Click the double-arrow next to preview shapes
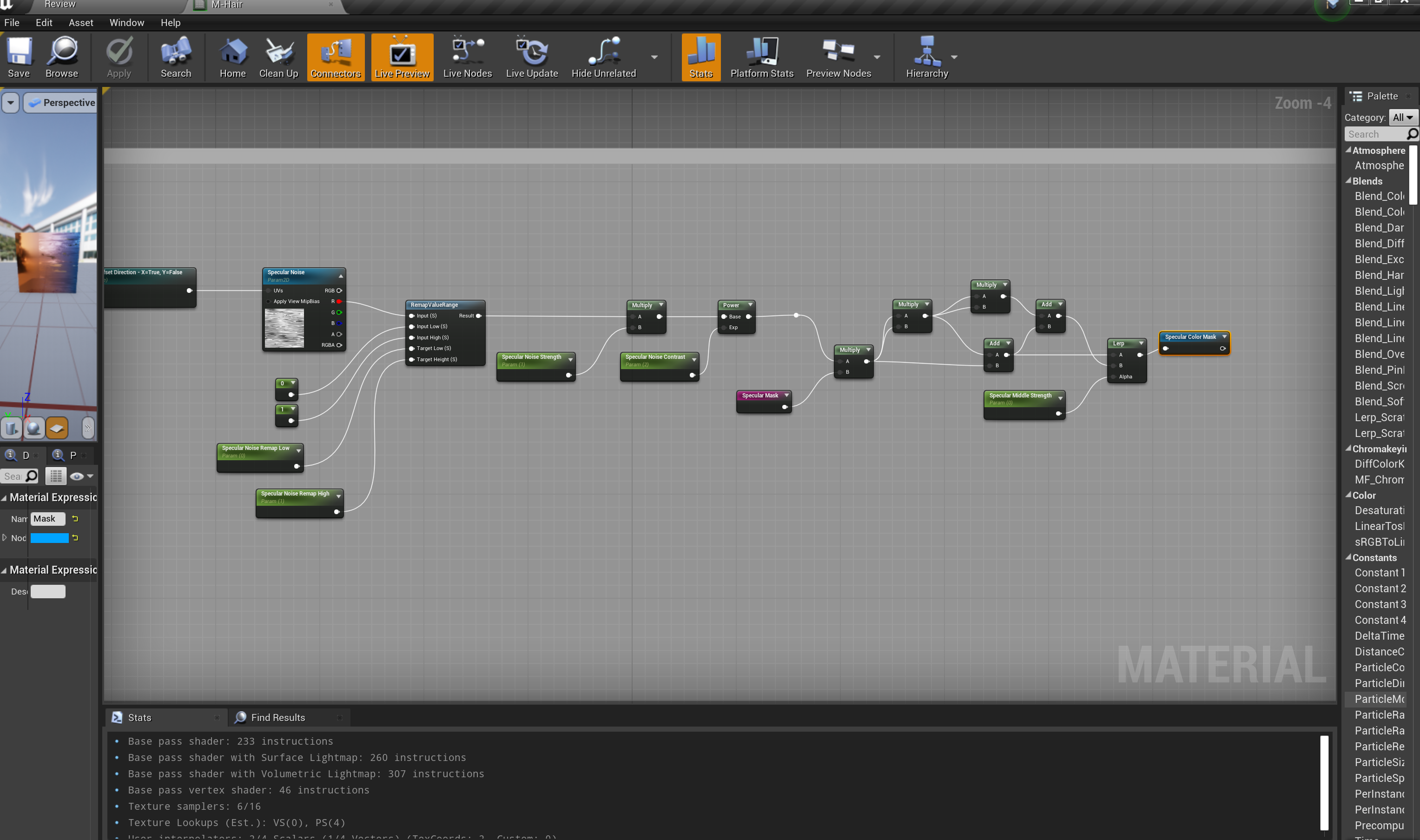Image resolution: width=1420 pixels, height=840 pixels. pos(88,428)
